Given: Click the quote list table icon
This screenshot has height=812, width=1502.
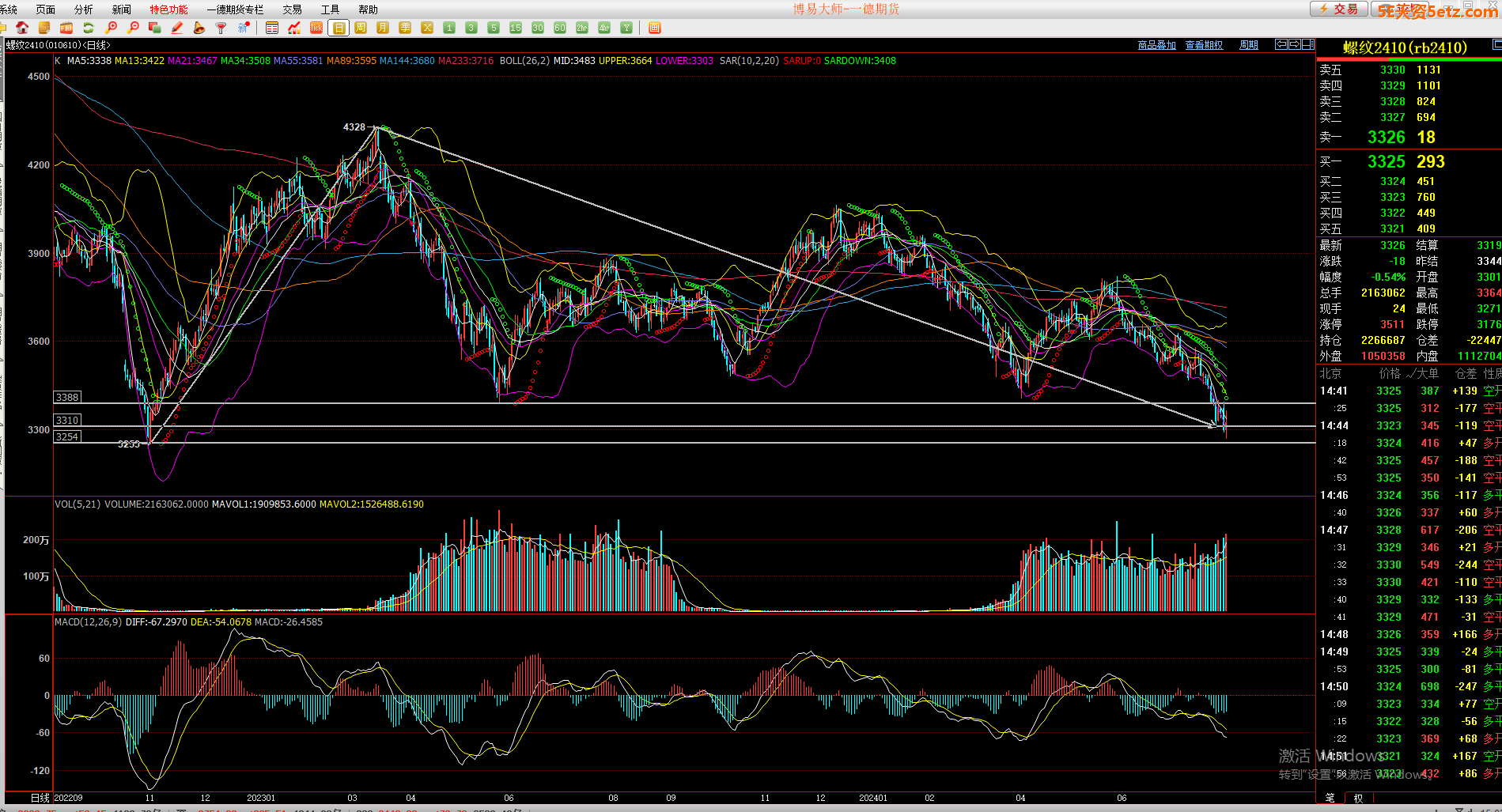Looking at the screenshot, I should click(x=272, y=28).
